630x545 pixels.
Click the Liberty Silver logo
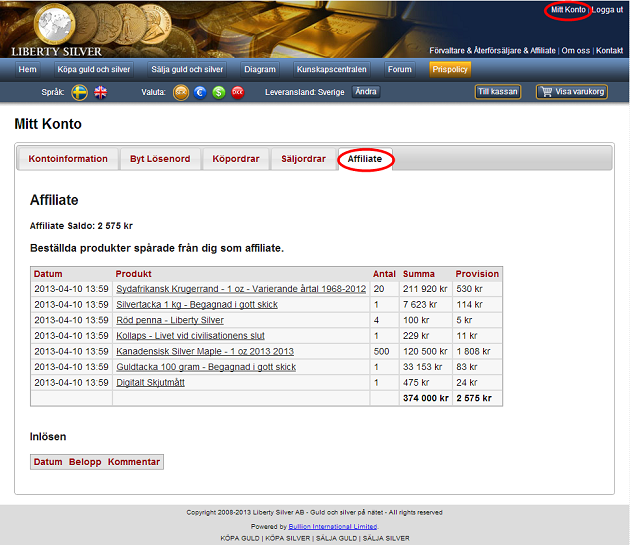coord(56,31)
